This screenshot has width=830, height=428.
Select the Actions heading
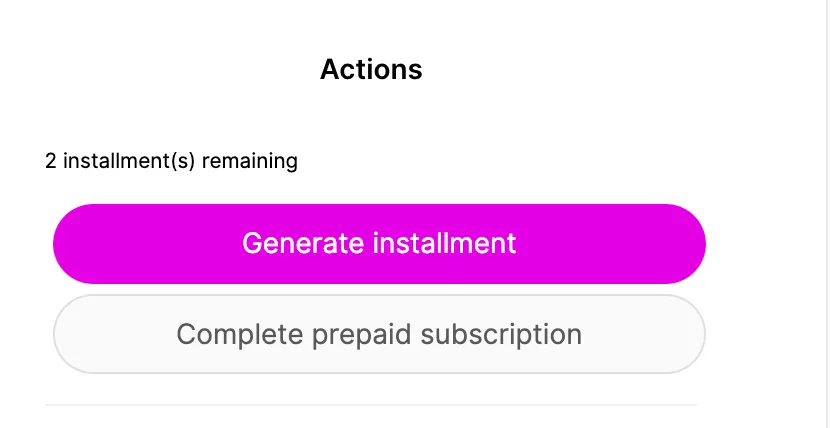tap(371, 69)
